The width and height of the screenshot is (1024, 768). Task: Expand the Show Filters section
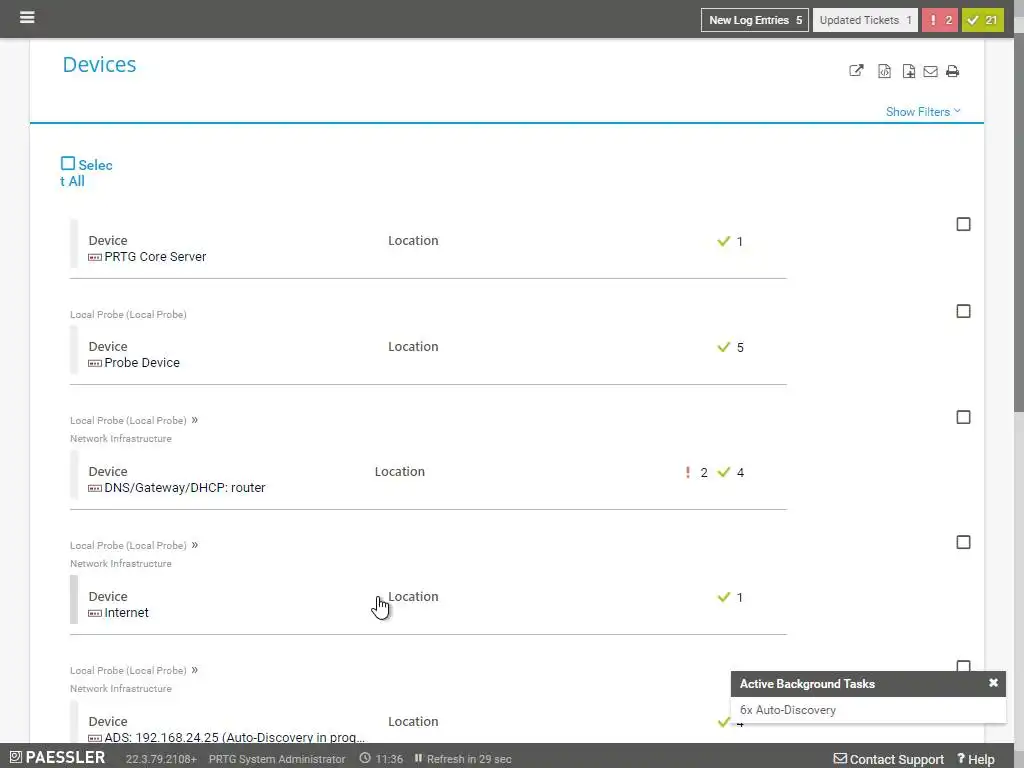(923, 112)
